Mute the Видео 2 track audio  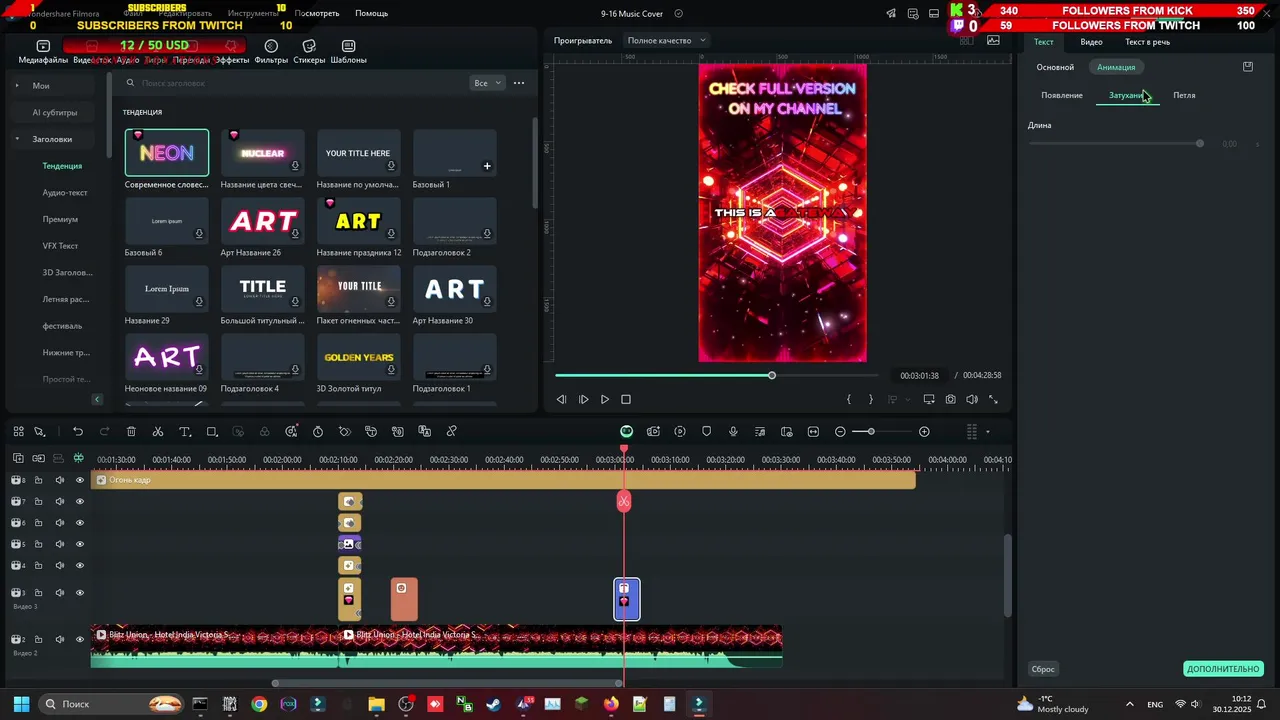pyautogui.click(x=59, y=639)
